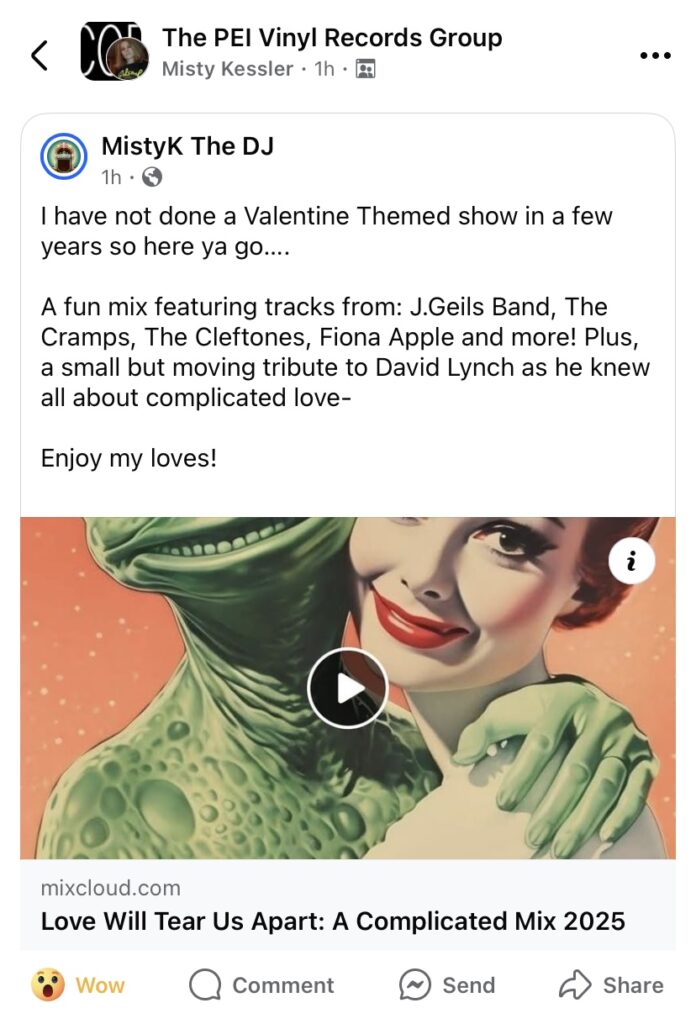Click the group members audience icon
The image size is (696, 1024).
click(365, 69)
